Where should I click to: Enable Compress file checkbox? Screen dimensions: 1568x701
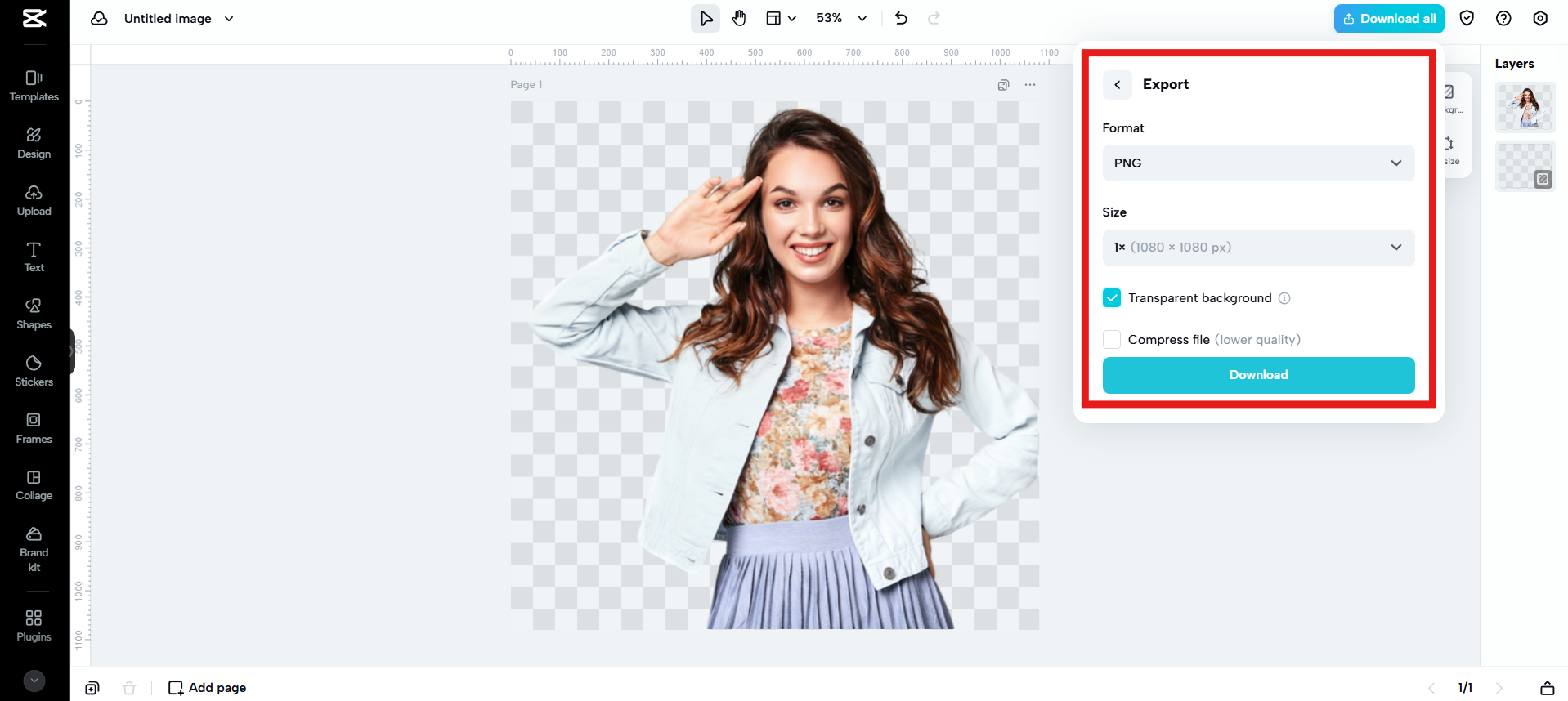(1112, 340)
